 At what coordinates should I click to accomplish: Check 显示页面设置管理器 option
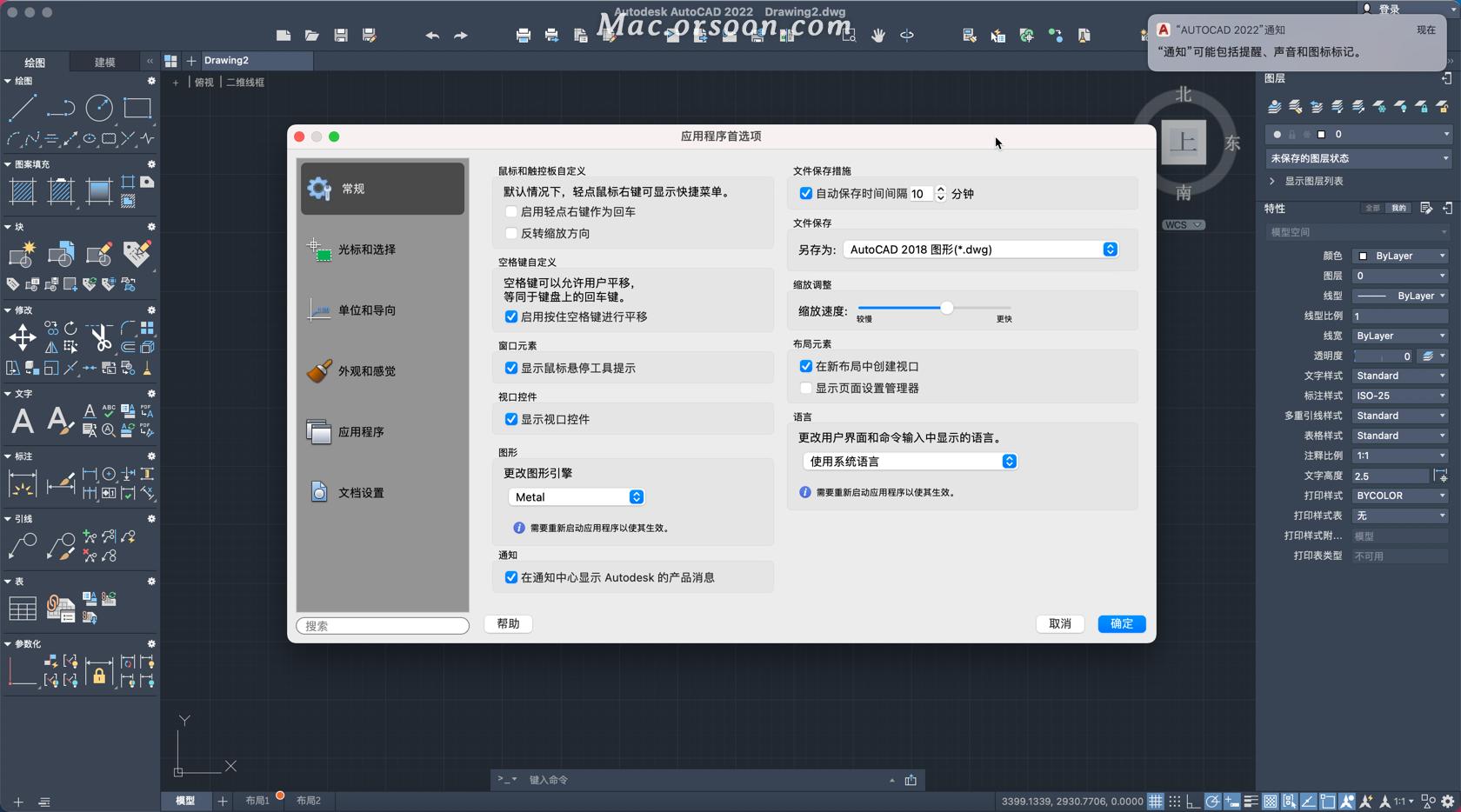click(x=805, y=388)
